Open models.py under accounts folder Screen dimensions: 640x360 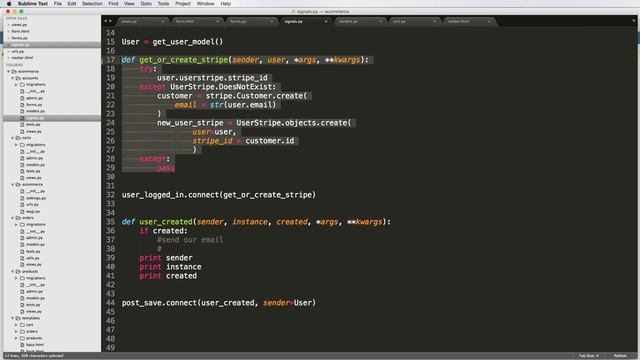35,111
